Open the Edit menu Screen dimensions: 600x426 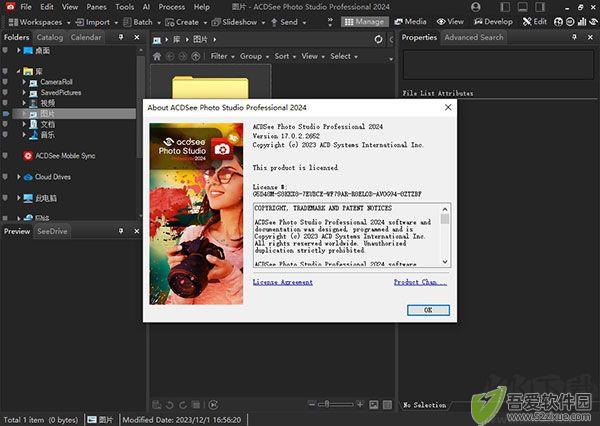47,7
